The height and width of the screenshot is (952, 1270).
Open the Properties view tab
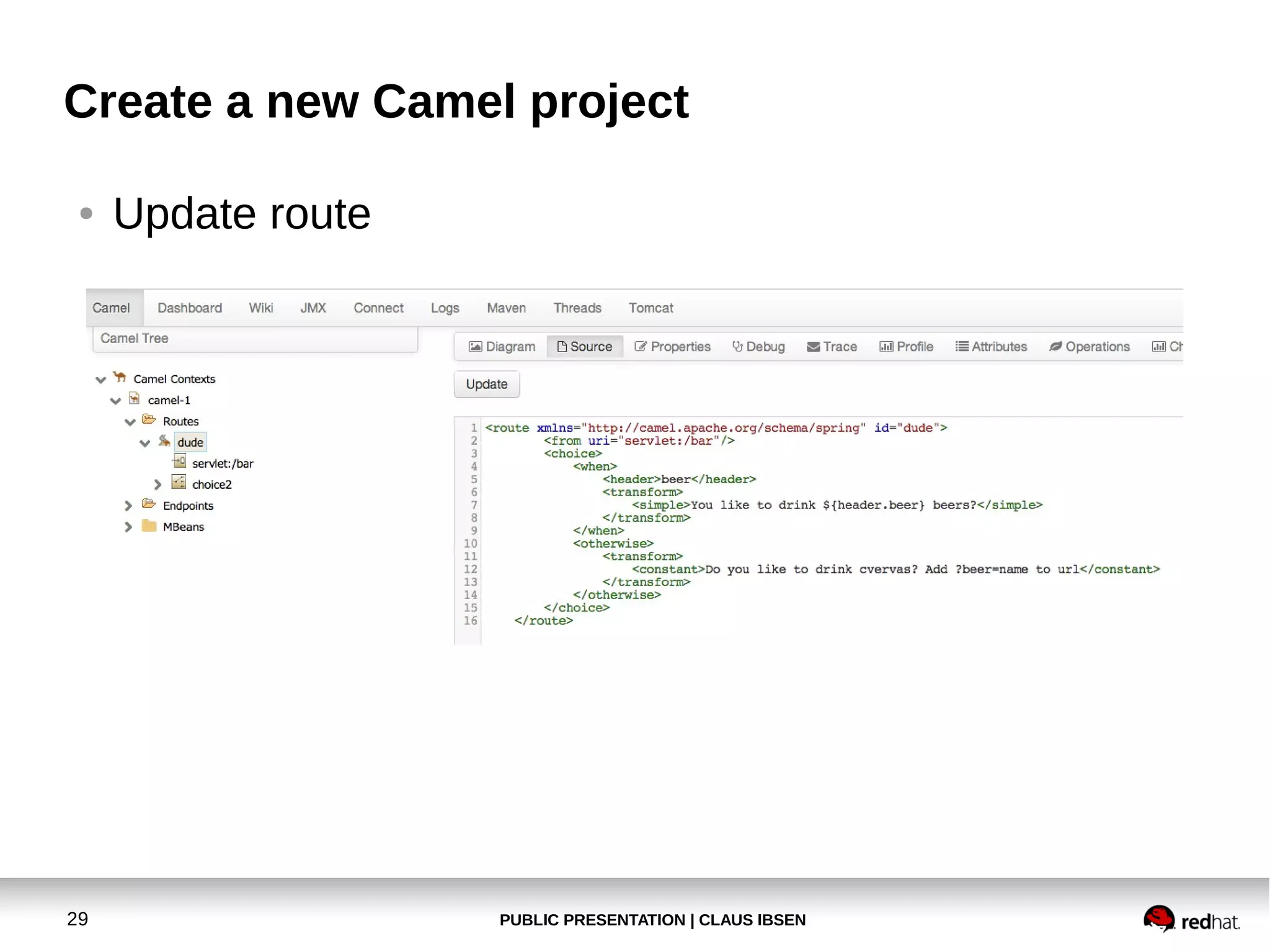click(x=672, y=347)
